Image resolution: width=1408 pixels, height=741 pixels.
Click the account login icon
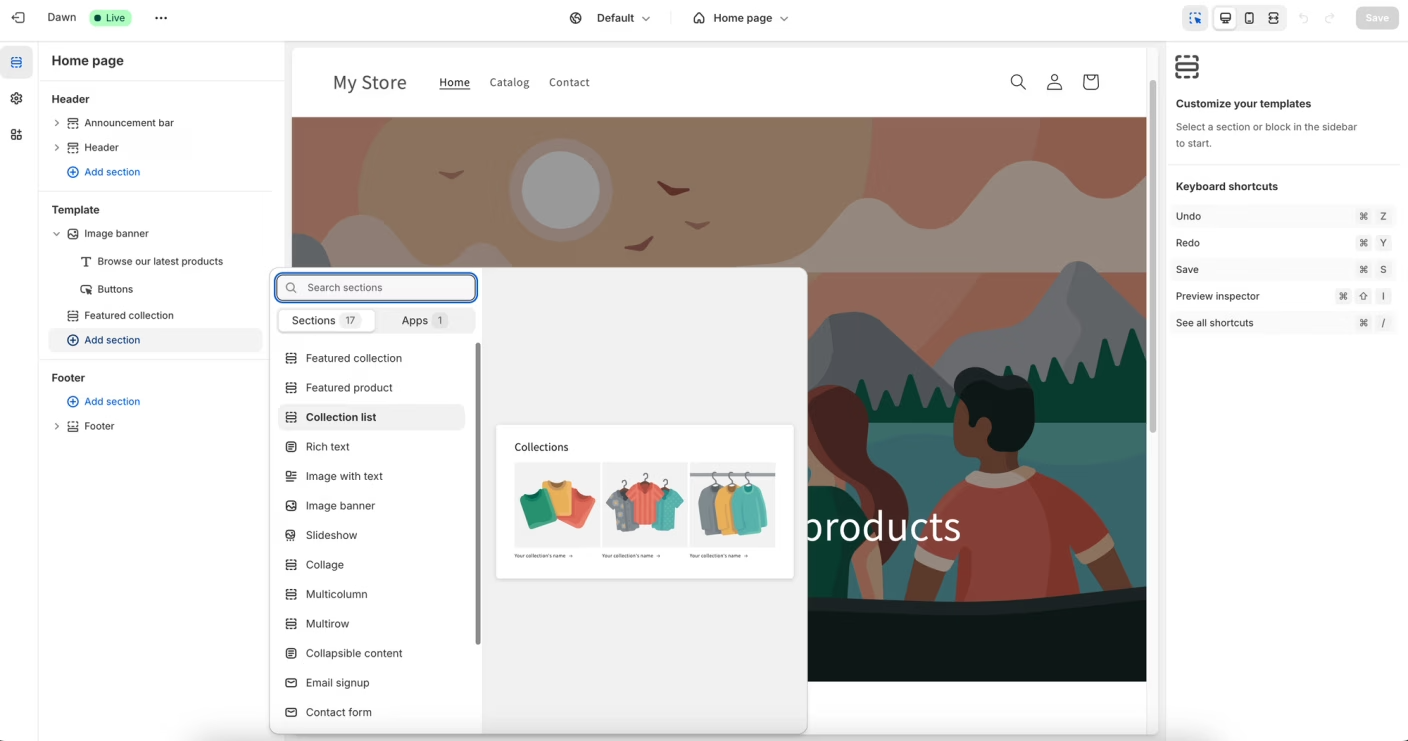tap(1054, 82)
